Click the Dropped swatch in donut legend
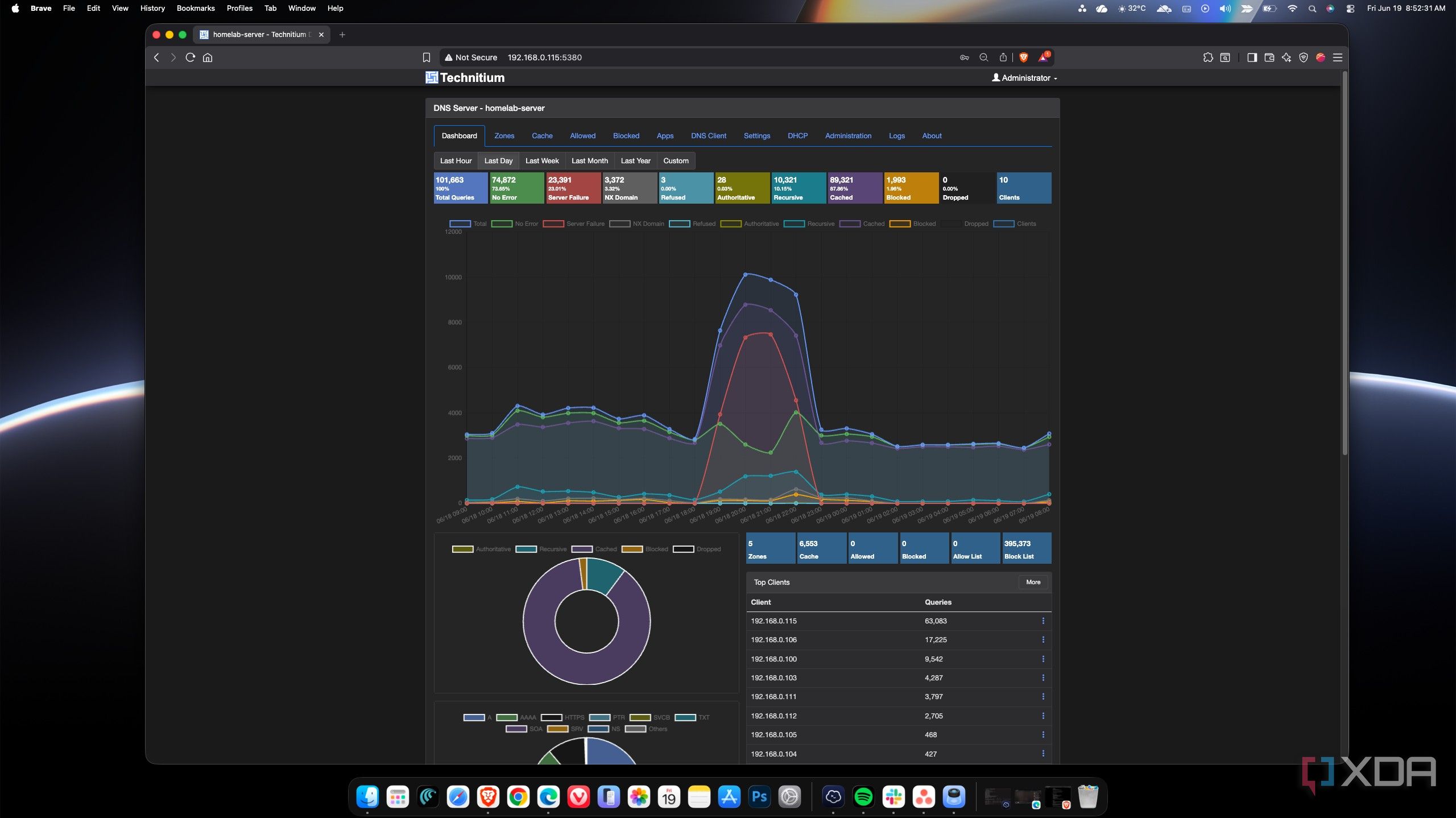The width and height of the screenshot is (1456, 818). click(x=683, y=550)
